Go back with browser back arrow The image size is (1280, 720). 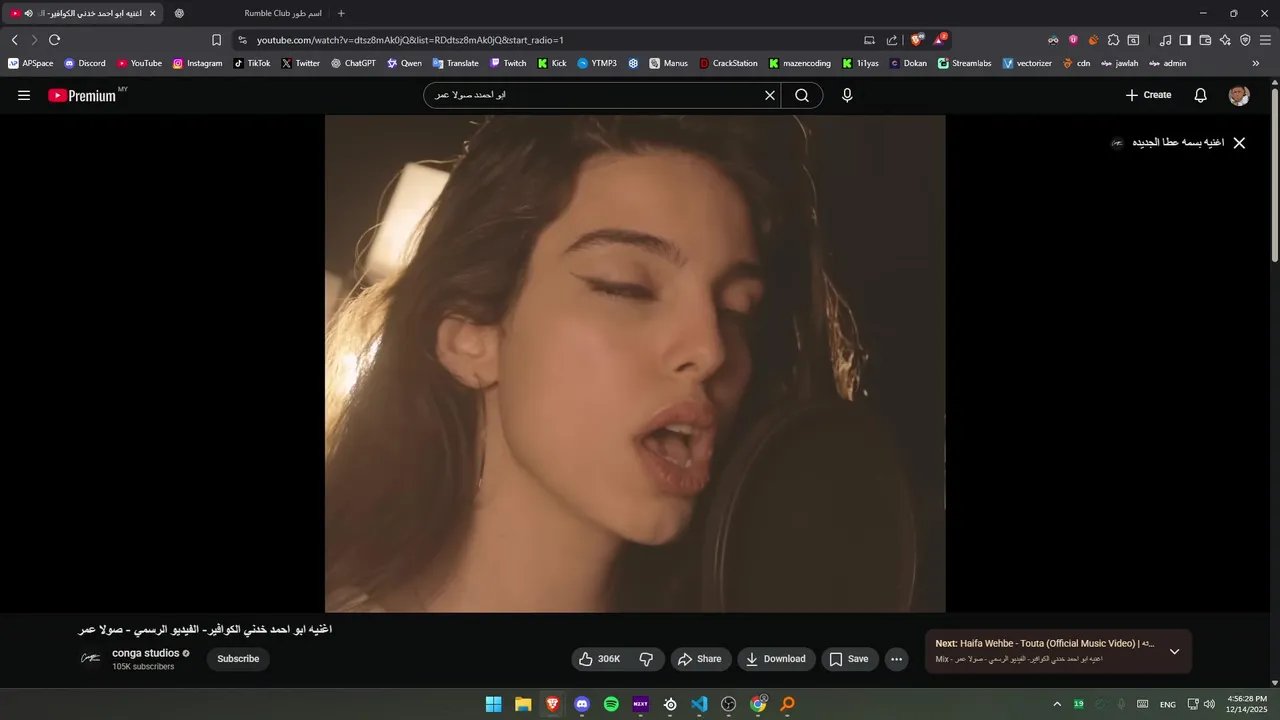pyautogui.click(x=14, y=40)
